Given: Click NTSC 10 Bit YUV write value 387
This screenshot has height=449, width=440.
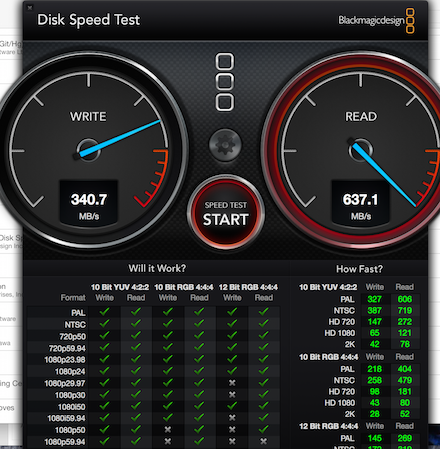Looking at the screenshot, I should coord(374,311).
